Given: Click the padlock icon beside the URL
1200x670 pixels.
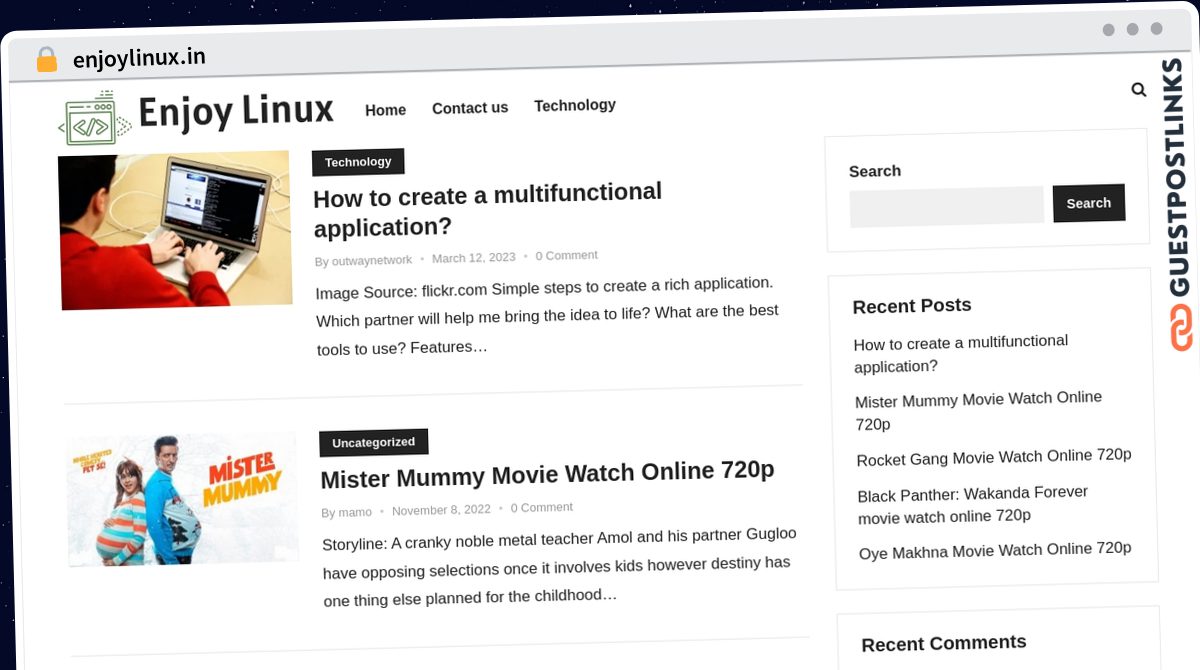Looking at the screenshot, I should [46, 60].
